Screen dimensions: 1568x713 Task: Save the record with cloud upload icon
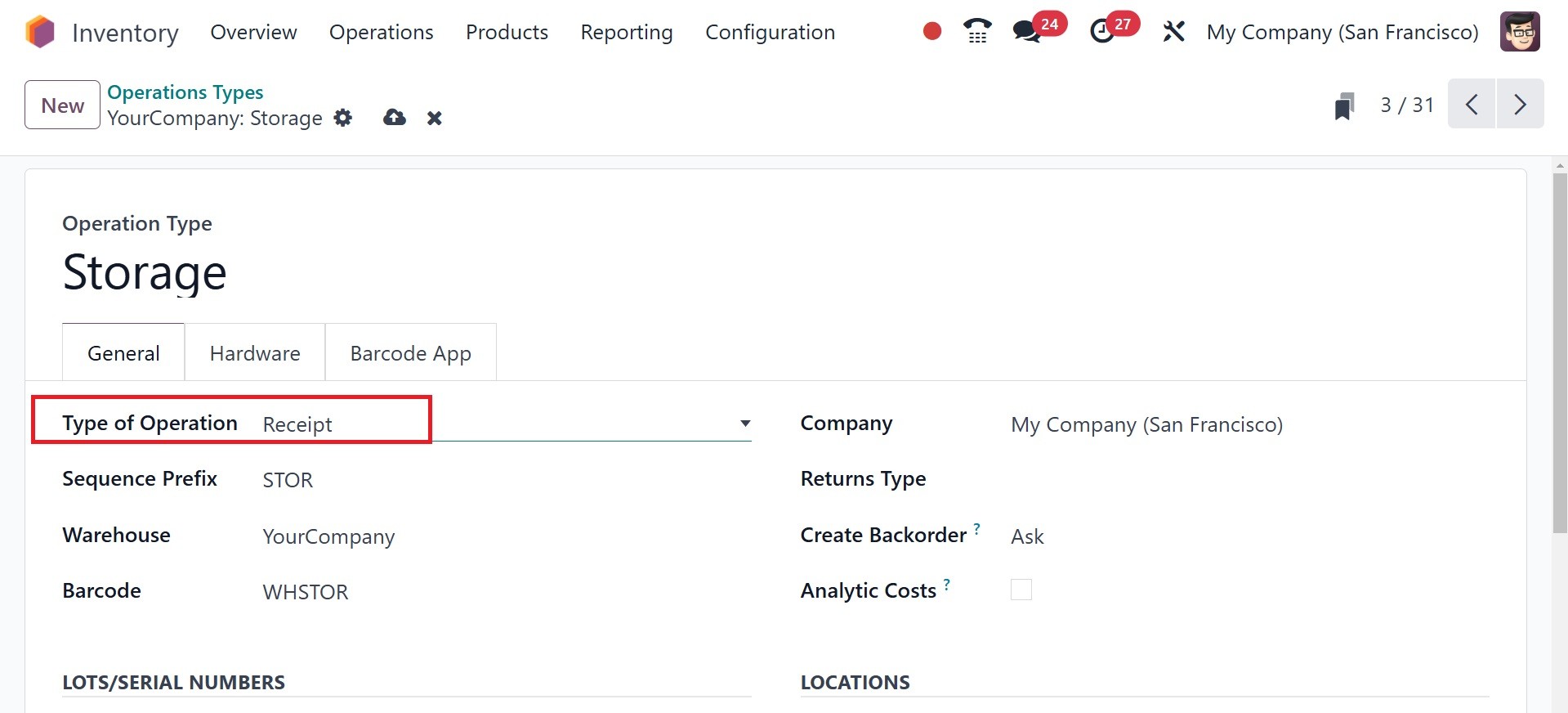[395, 118]
